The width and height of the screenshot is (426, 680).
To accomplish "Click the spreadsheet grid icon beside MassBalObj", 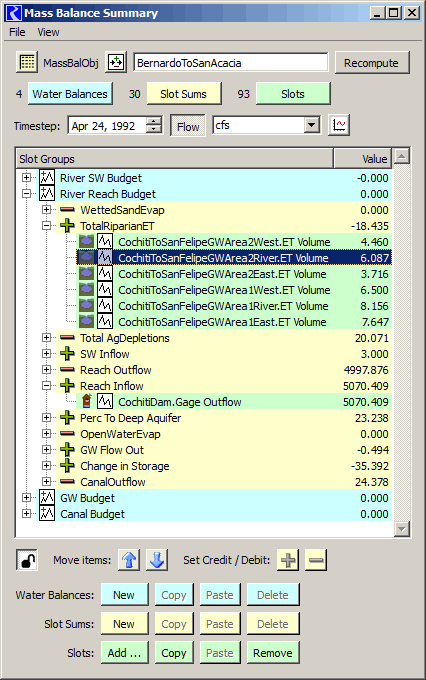I will 27,62.
